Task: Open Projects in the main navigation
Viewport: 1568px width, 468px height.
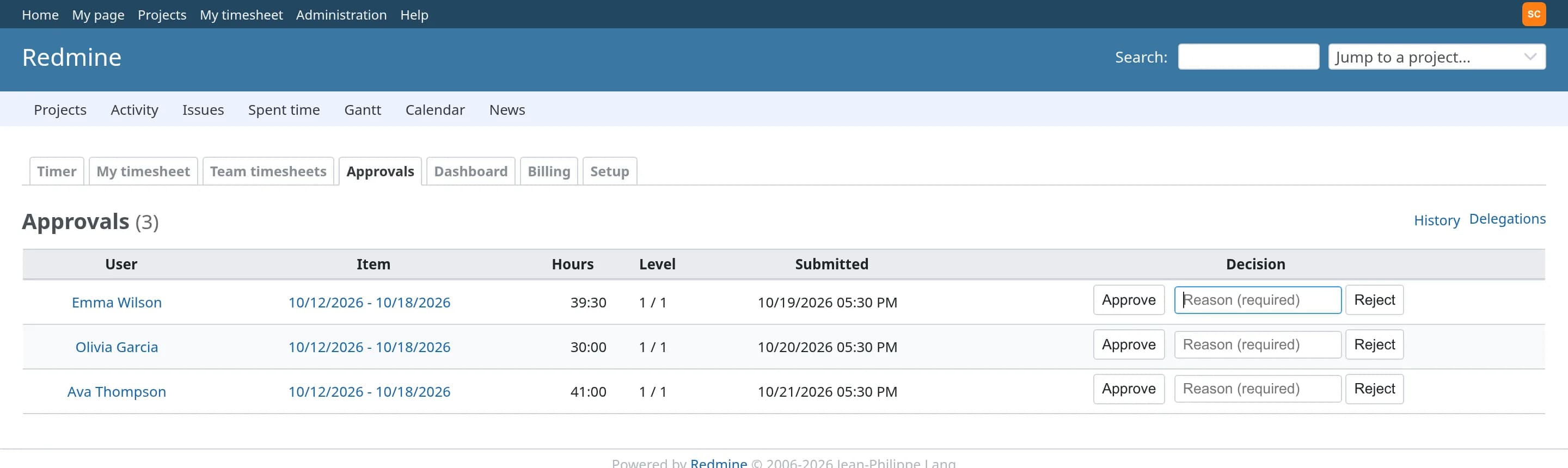Action: 60,109
